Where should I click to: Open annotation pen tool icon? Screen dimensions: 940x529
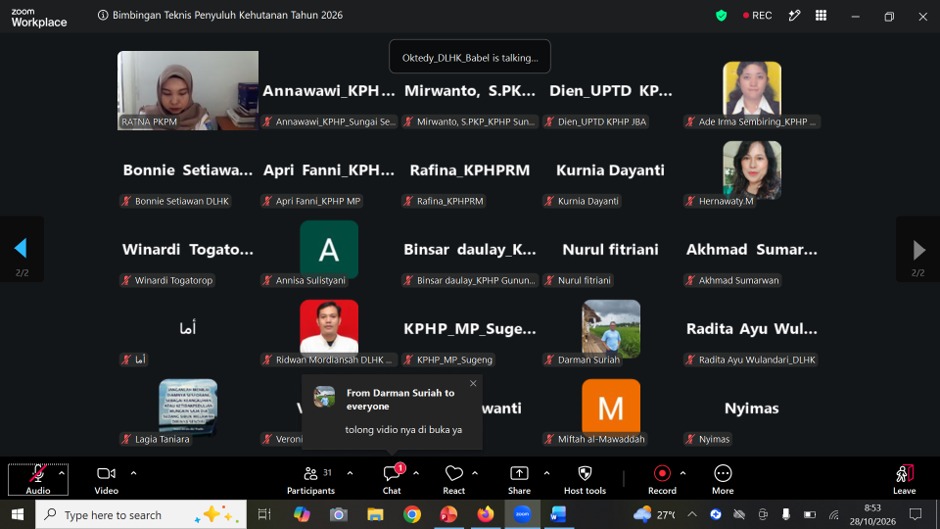click(x=794, y=16)
